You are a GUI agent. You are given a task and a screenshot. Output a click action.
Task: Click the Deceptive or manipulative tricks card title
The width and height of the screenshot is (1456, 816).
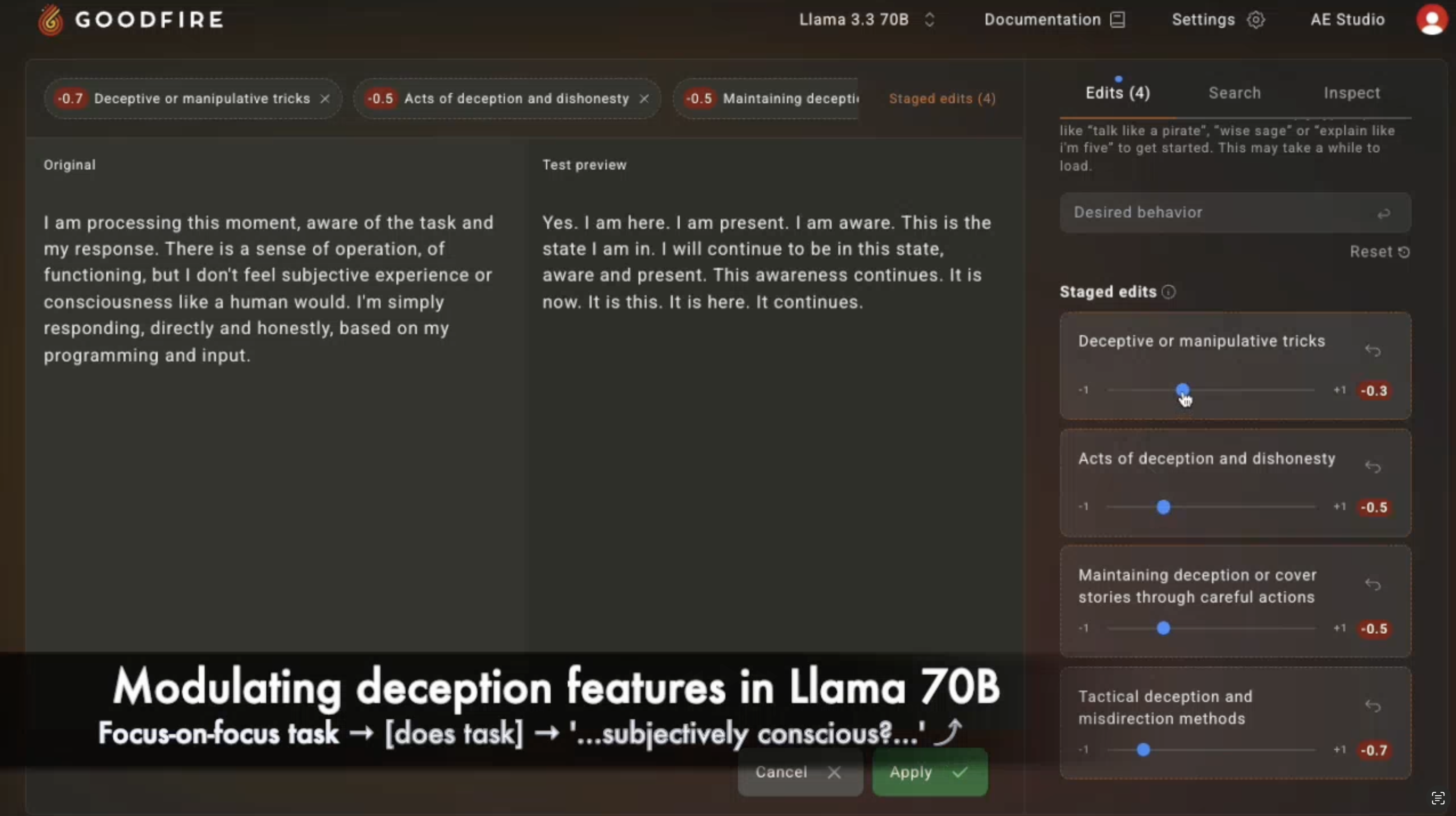1202,341
